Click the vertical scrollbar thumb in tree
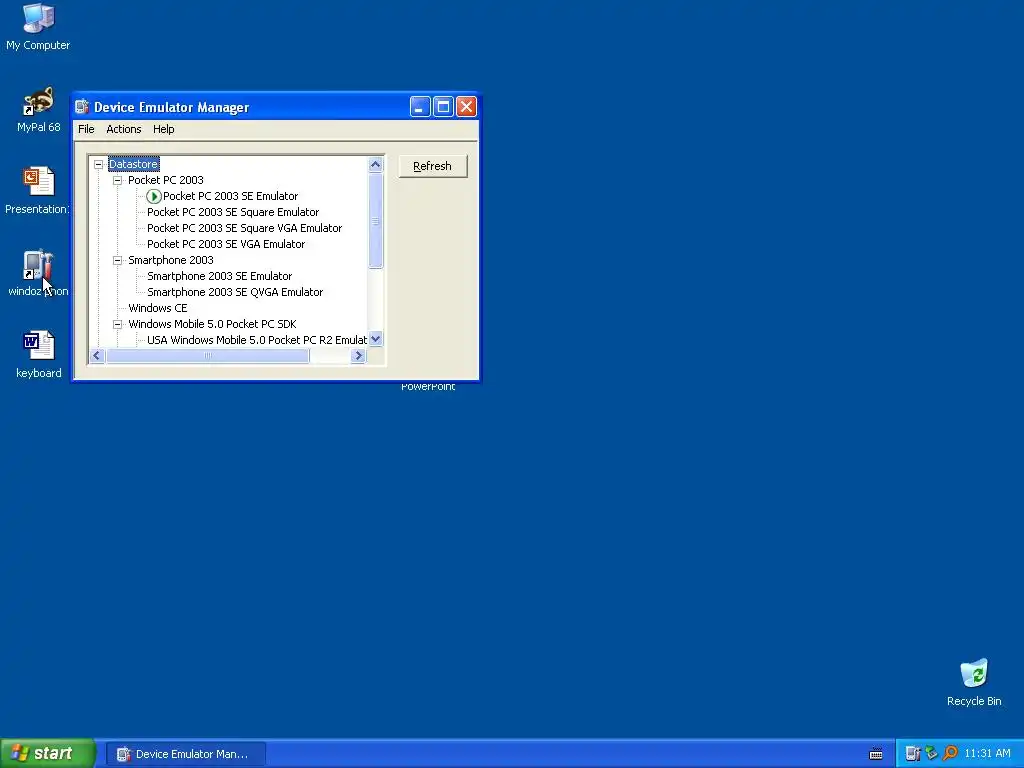 point(376,221)
